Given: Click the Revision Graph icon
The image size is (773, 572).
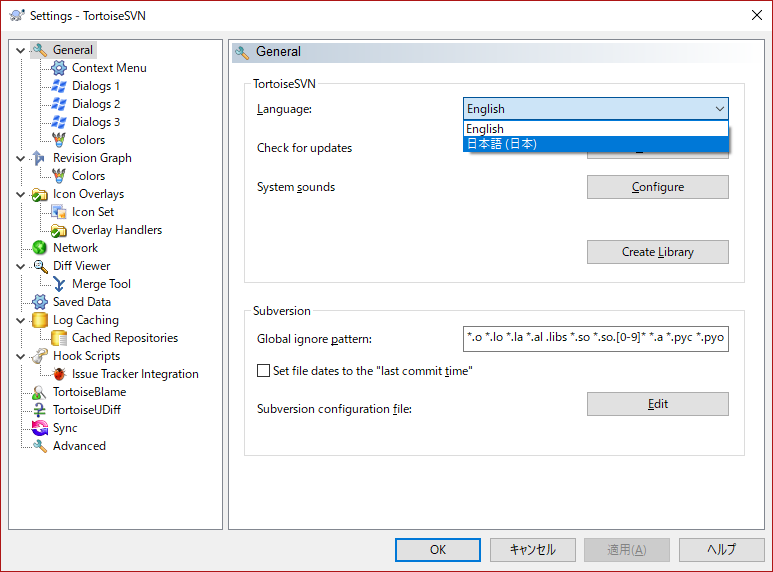Looking at the screenshot, I should (x=39, y=158).
